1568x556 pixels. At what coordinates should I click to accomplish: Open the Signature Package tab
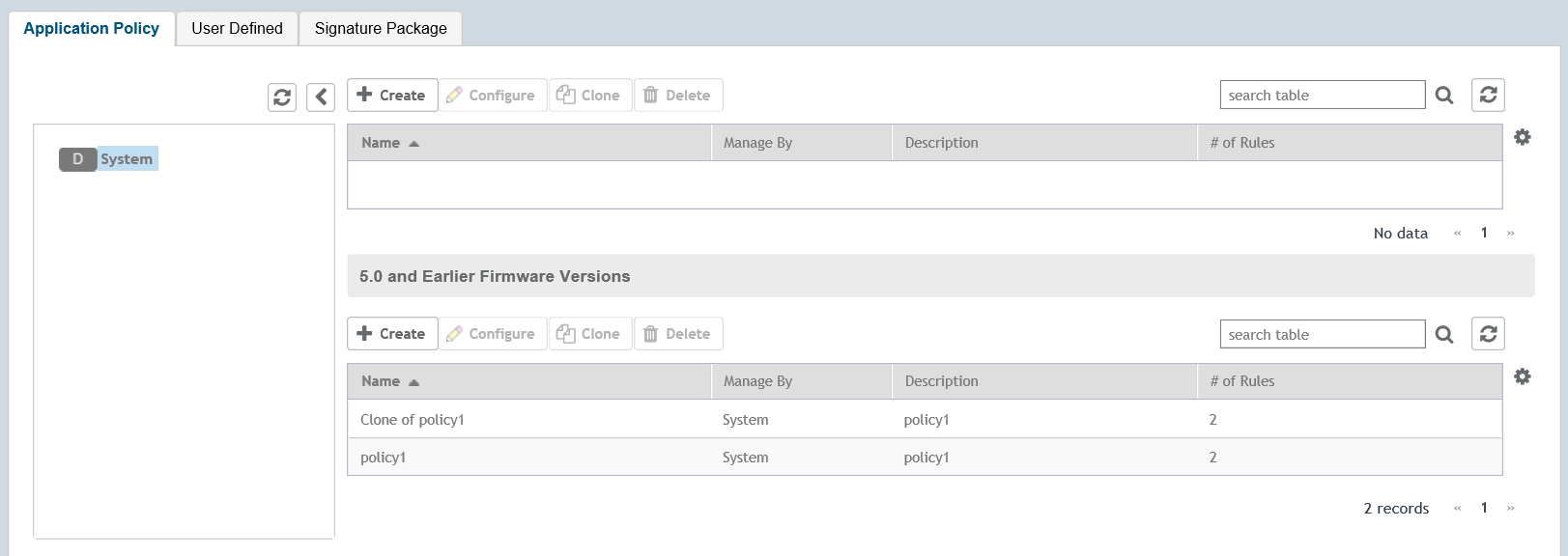click(381, 29)
